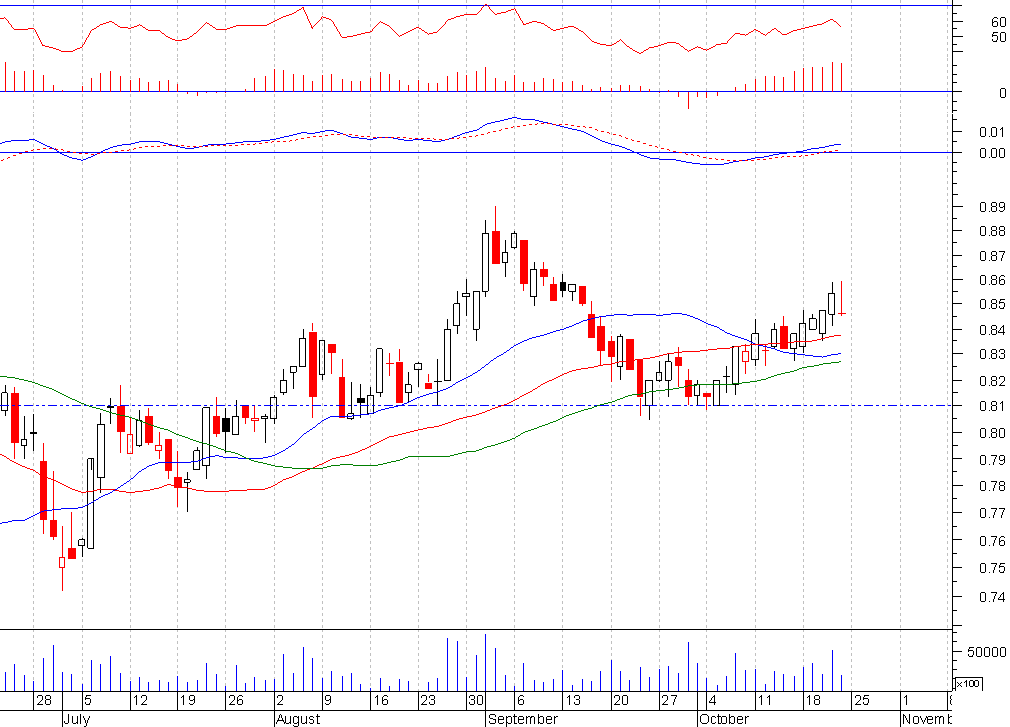Click the 0.89 price axis label
This screenshot has height=727, width=1010.
(992, 207)
